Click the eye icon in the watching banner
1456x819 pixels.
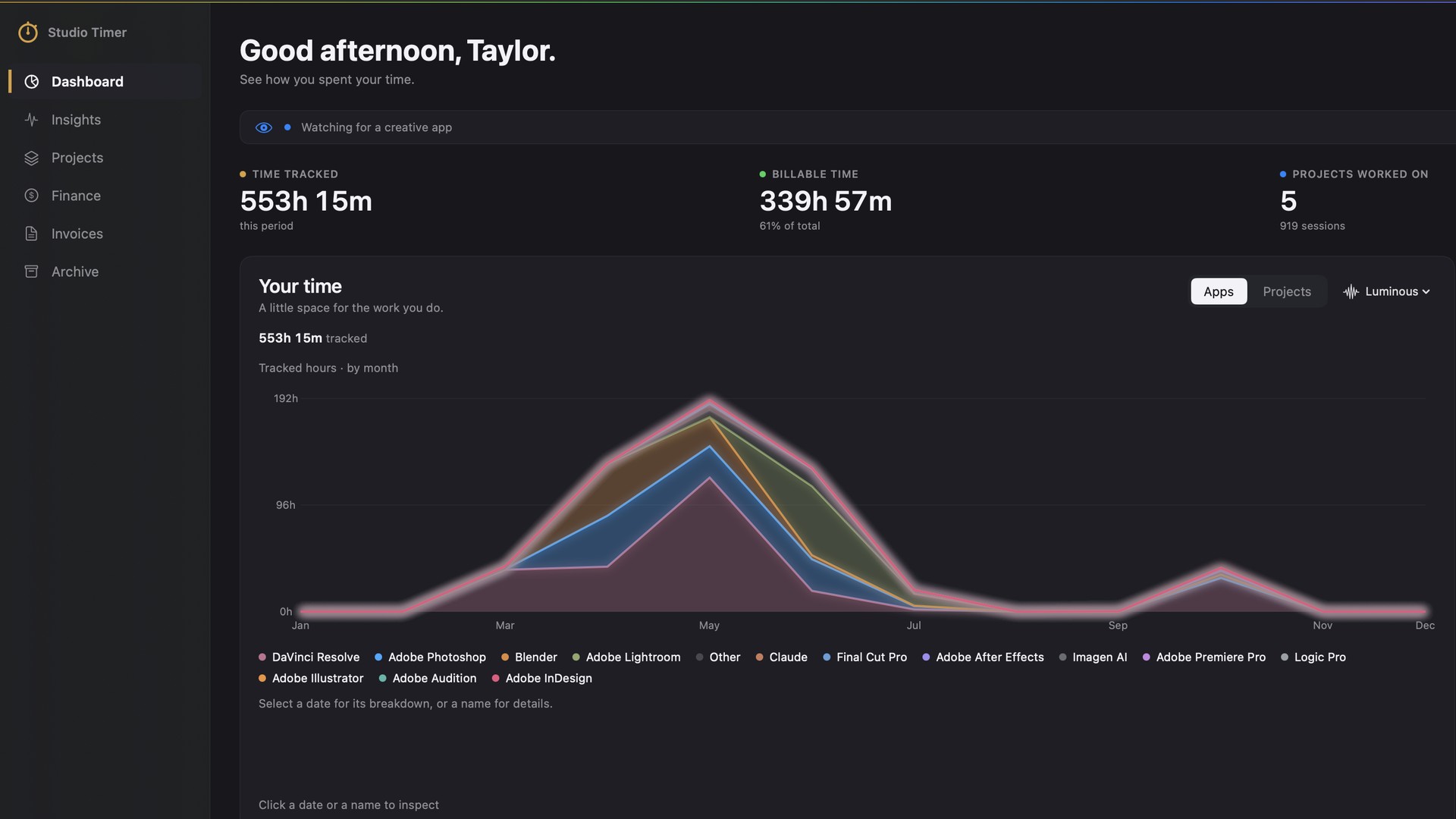click(264, 127)
